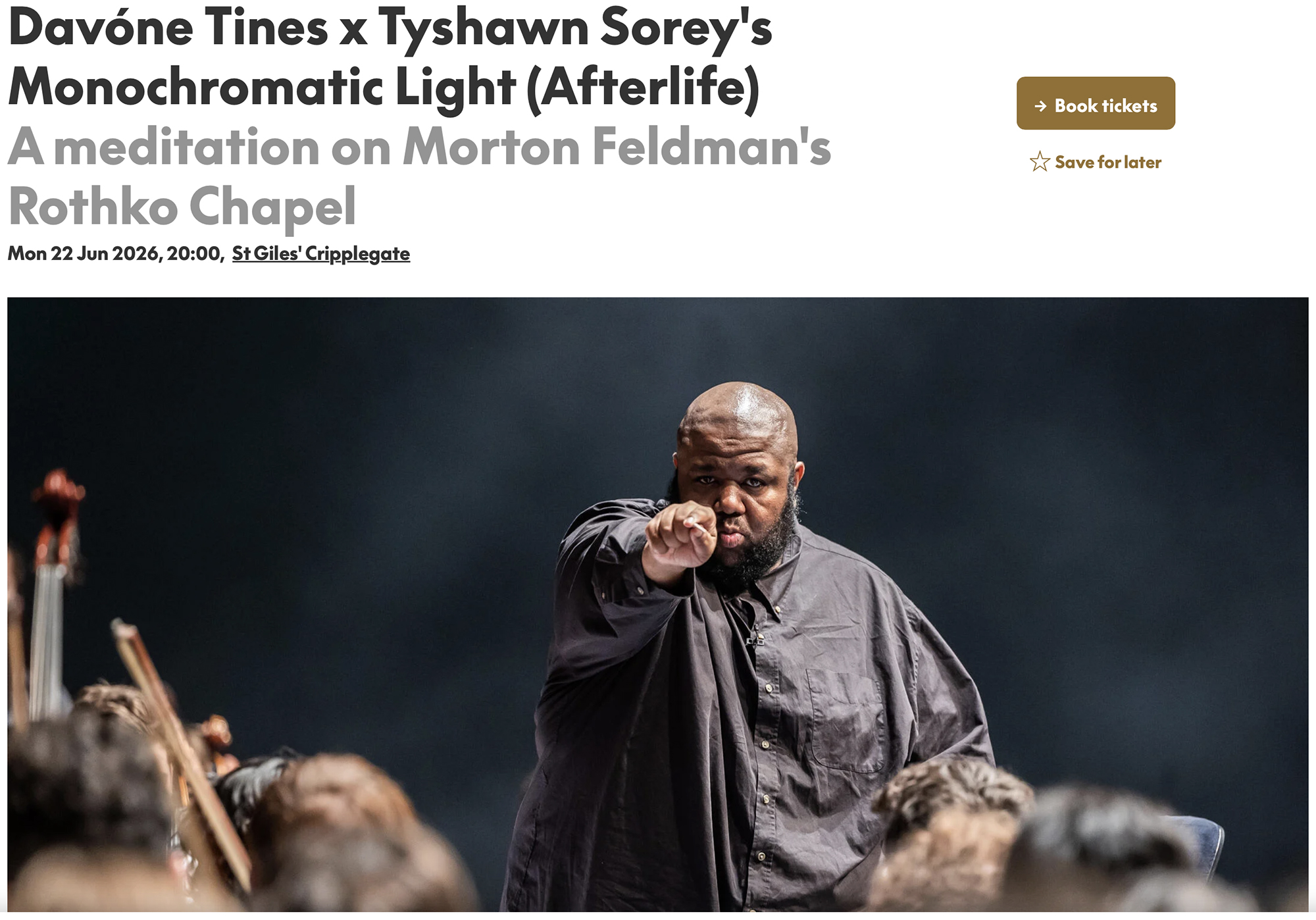Click the Book tickets button
Screen dimensions: 1316x920
pos(1096,103)
